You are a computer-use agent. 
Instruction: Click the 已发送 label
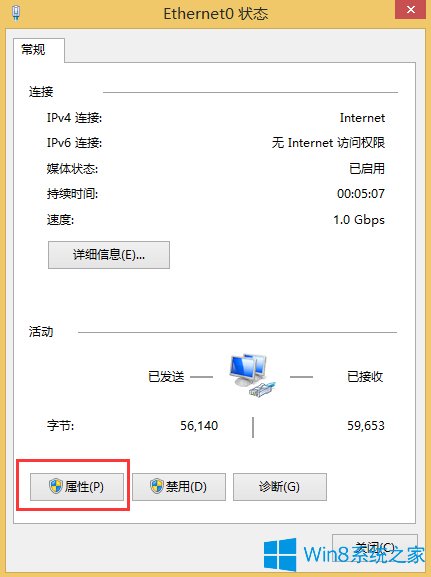tap(166, 376)
